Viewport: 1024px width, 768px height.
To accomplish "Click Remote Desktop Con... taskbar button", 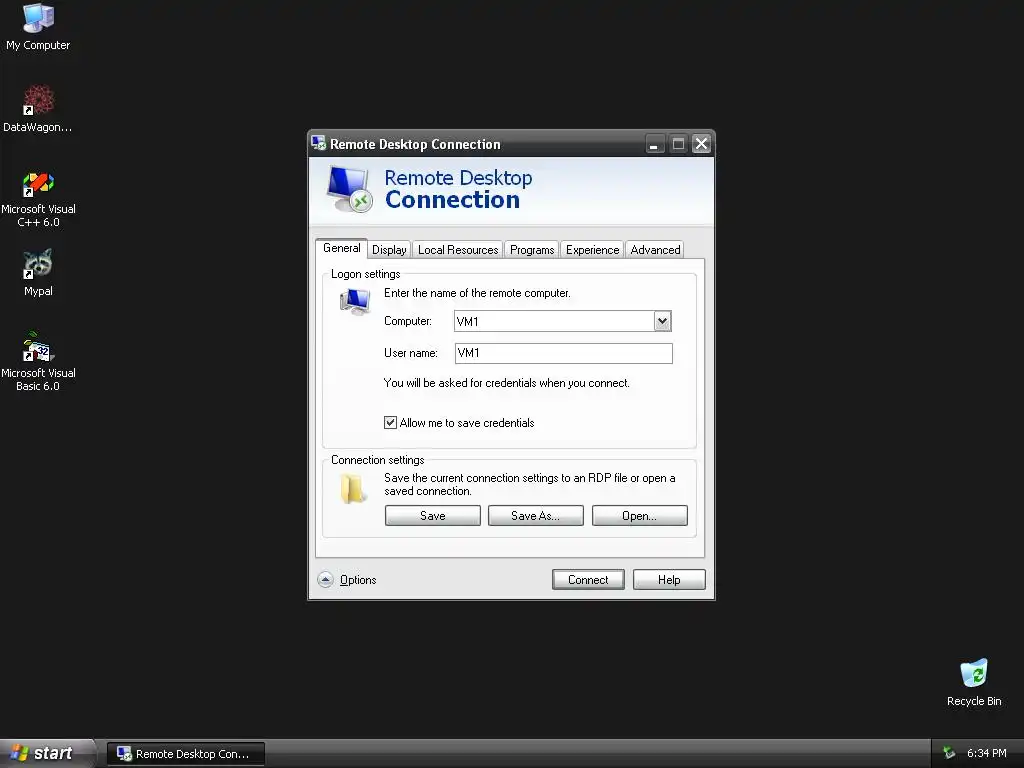I will coord(186,754).
